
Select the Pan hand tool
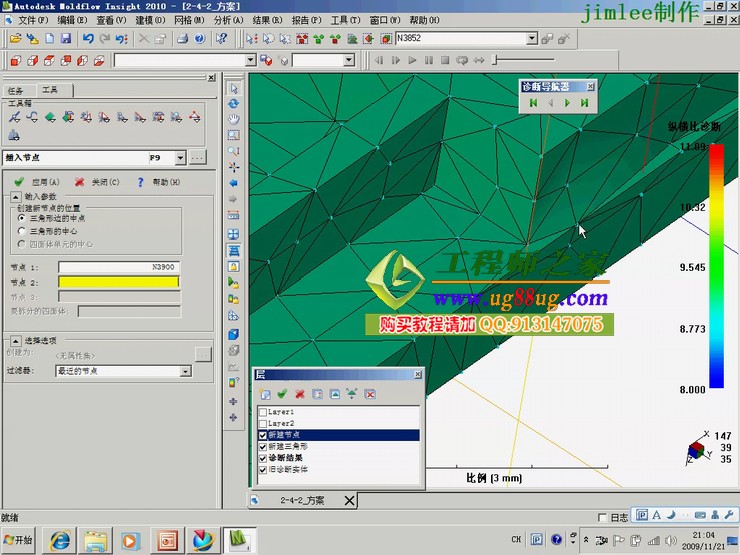coord(234,119)
